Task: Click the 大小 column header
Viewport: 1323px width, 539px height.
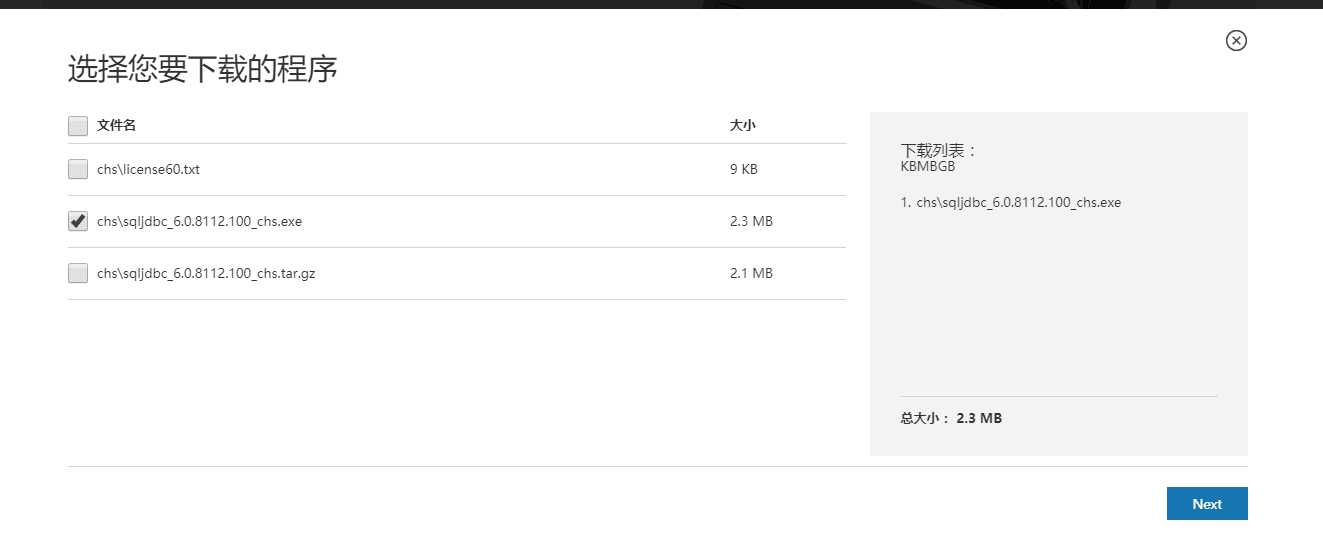Action: [x=743, y=126]
